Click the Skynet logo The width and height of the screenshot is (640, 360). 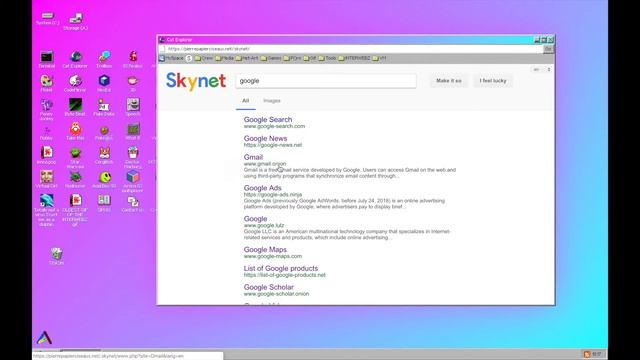click(196, 81)
